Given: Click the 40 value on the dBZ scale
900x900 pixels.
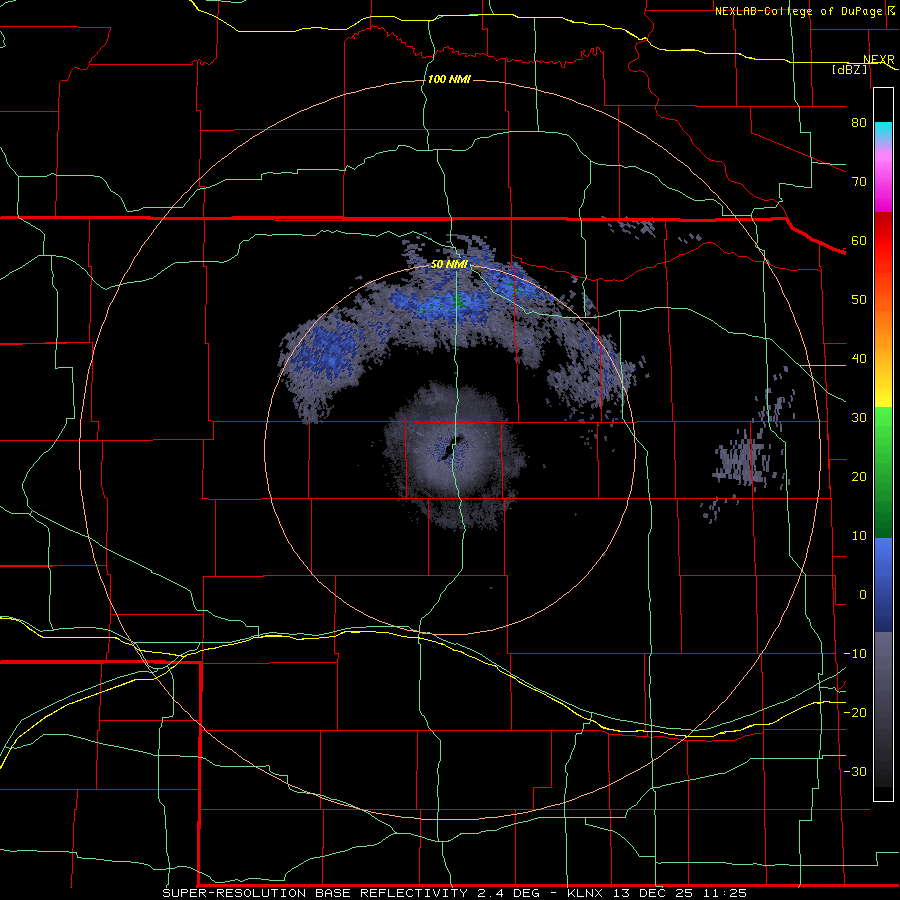Looking at the screenshot, I should tap(859, 359).
